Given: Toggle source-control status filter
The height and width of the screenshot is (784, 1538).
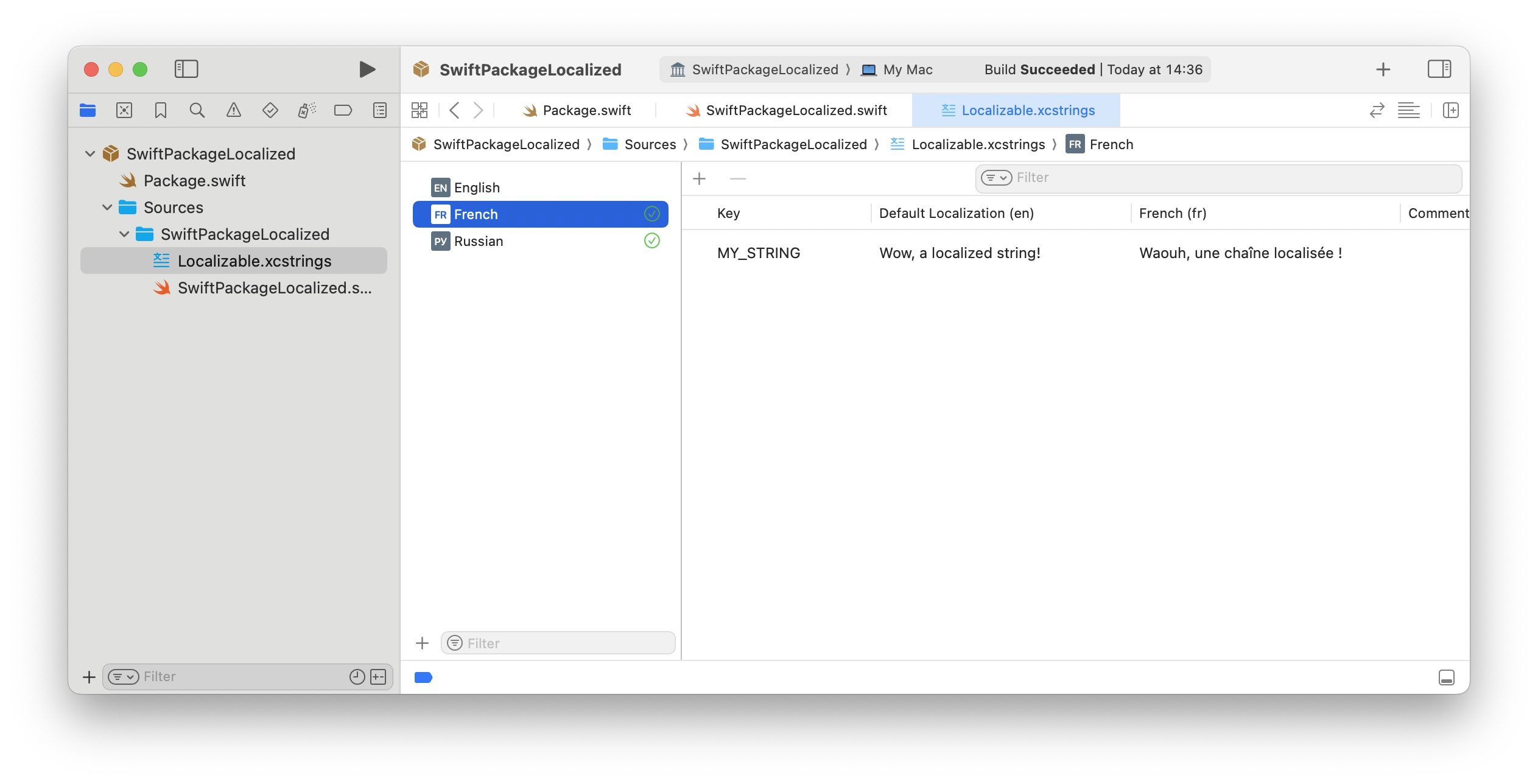Looking at the screenshot, I should point(378,677).
